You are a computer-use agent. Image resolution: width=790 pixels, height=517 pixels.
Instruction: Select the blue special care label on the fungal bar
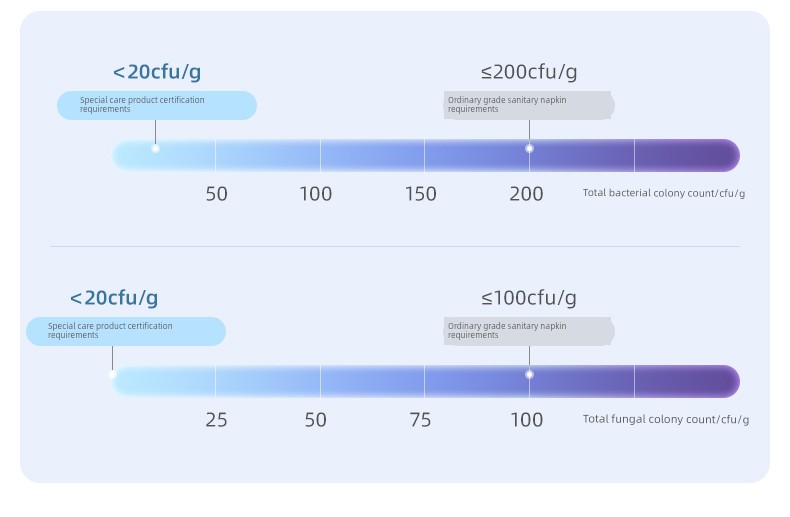coord(126,331)
